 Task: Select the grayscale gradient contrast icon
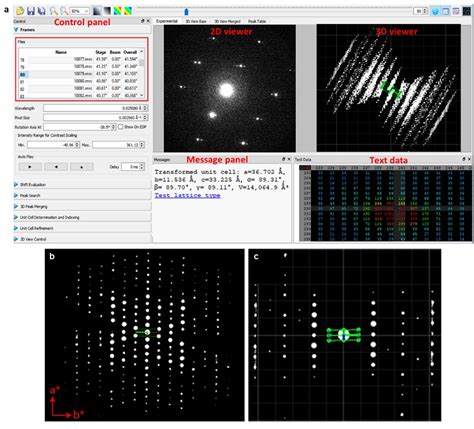[97, 11]
